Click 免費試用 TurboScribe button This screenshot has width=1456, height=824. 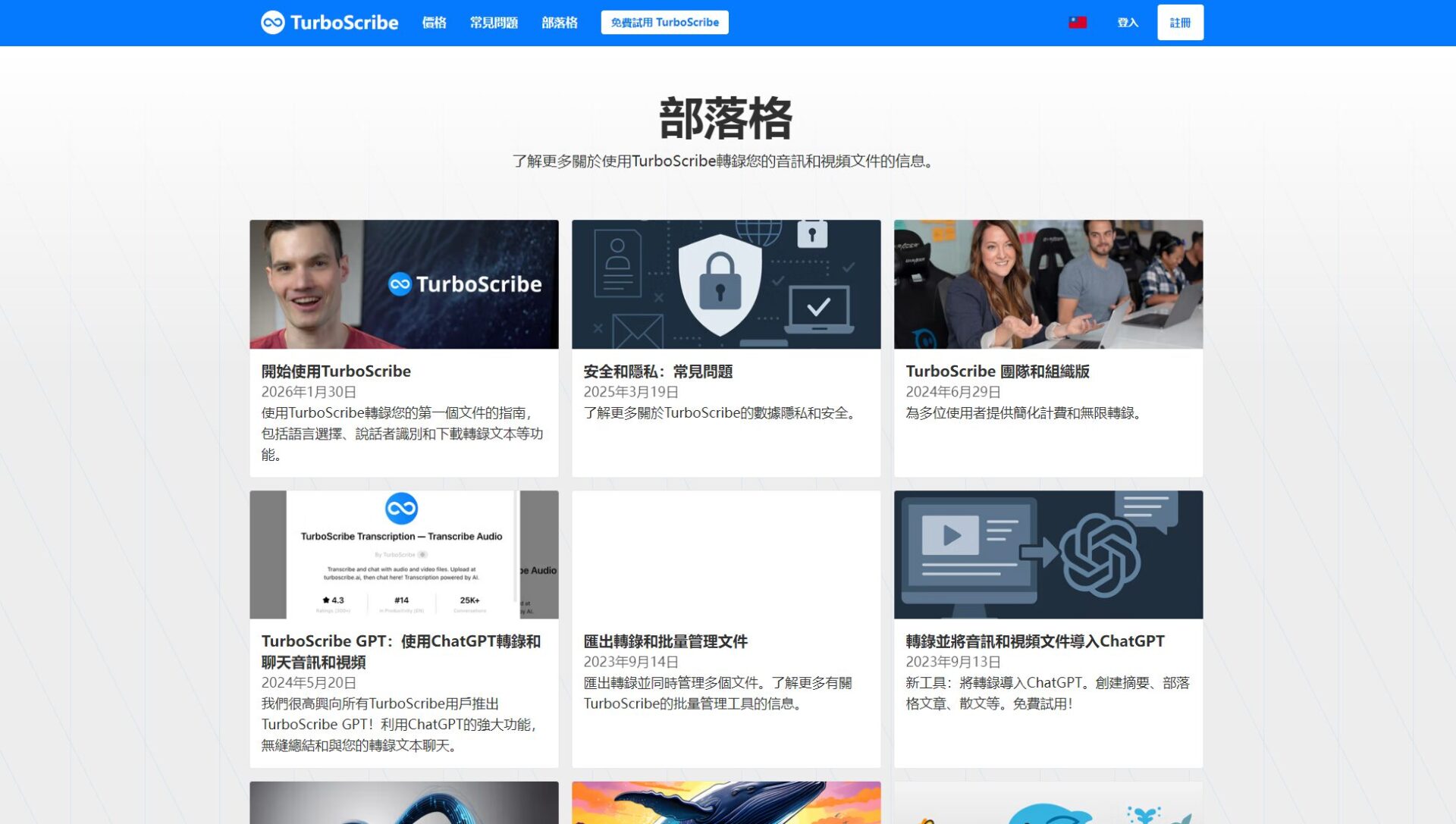coord(664,22)
